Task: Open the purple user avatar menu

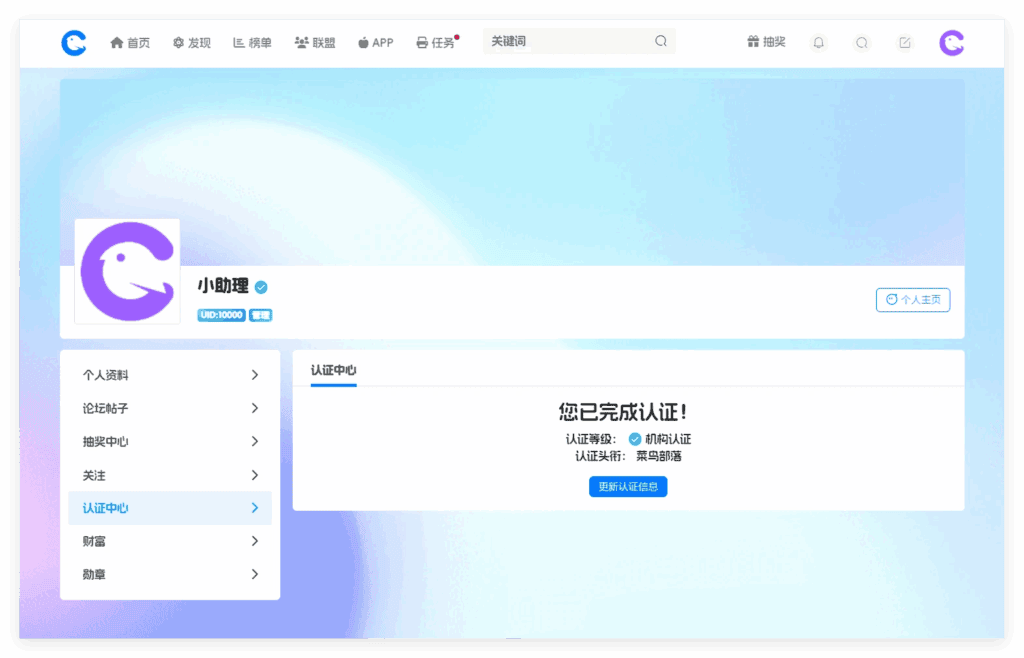Action: (952, 43)
